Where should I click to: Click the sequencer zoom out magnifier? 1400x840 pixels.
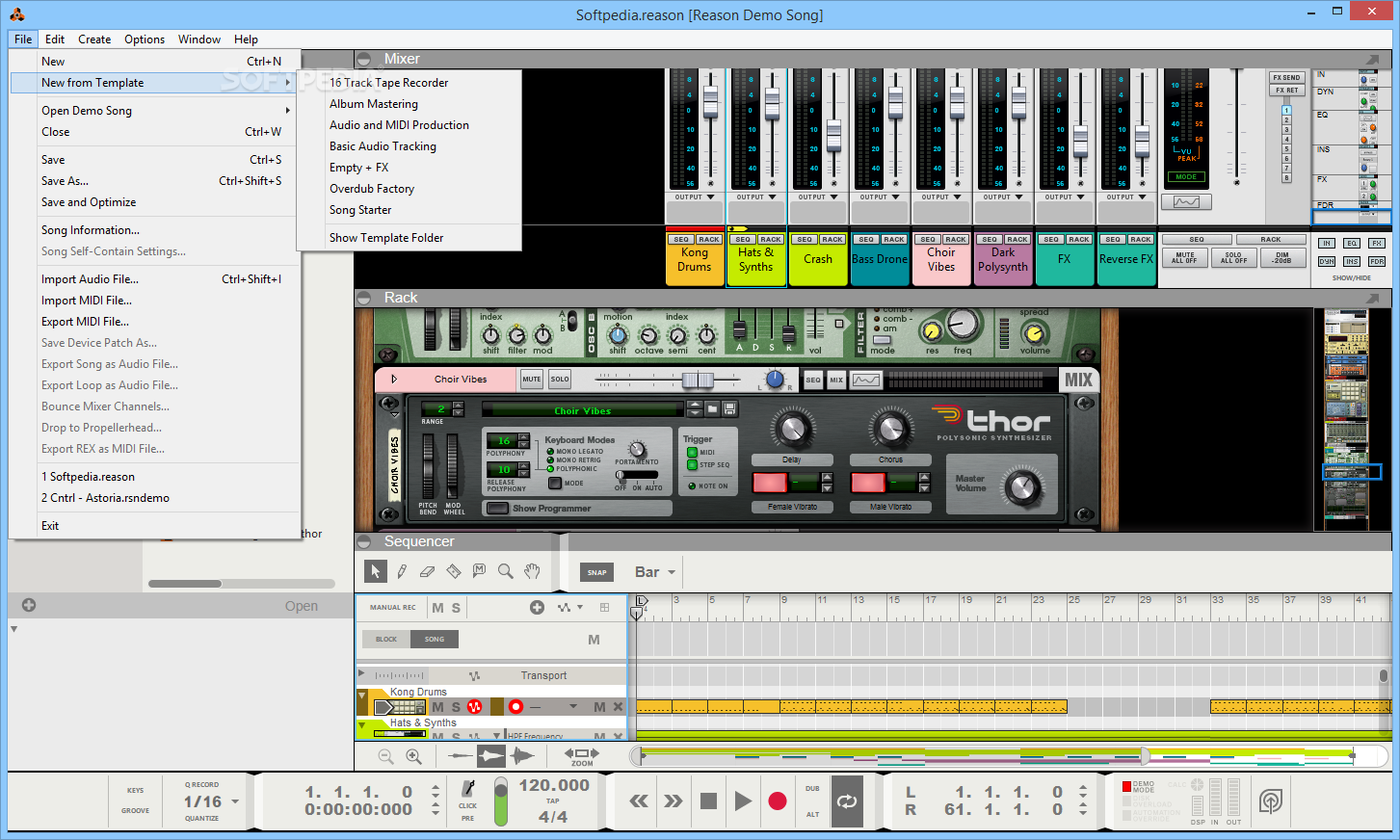tap(385, 757)
